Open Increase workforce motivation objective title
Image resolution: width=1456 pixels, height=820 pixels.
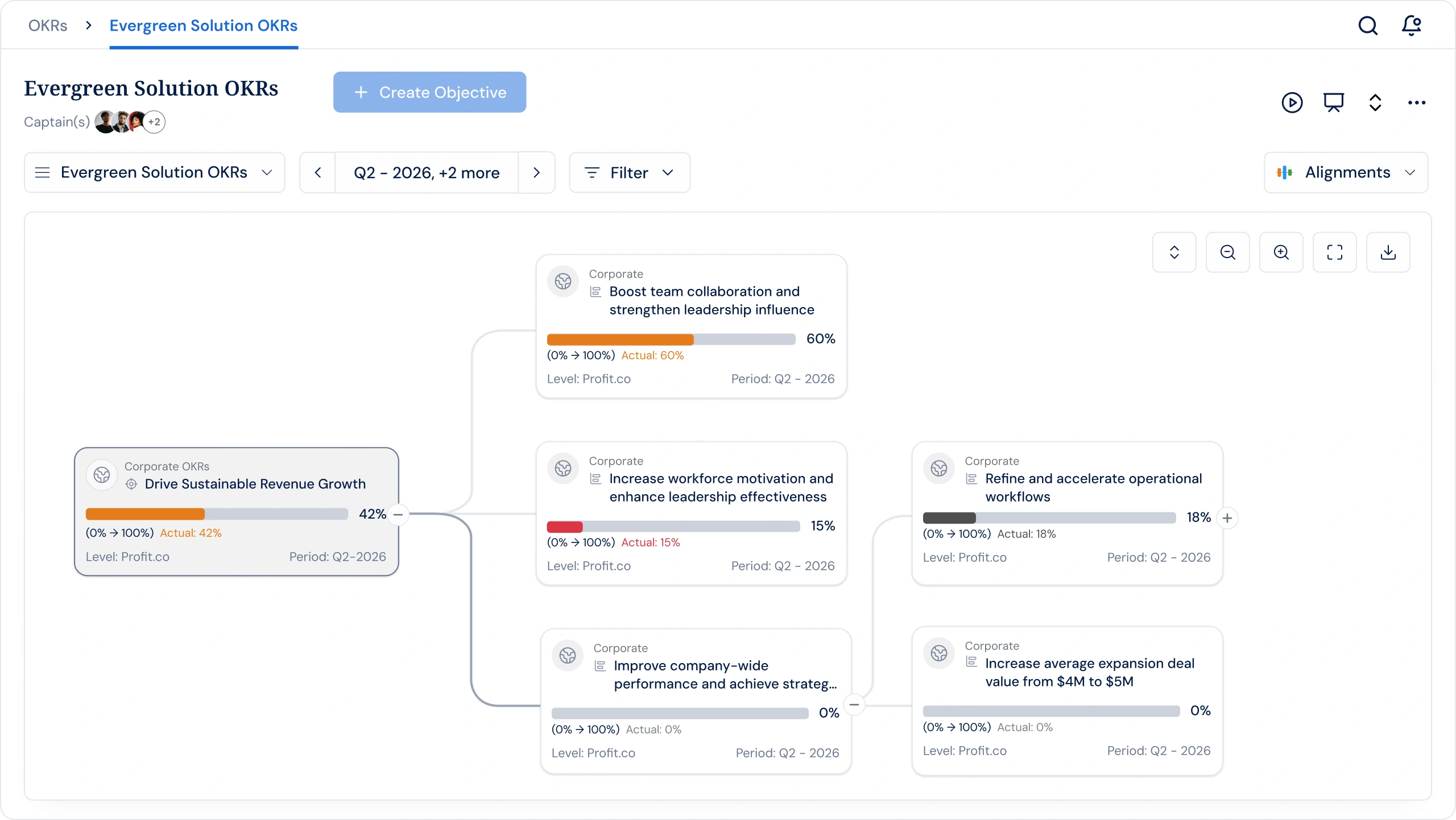tap(721, 487)
